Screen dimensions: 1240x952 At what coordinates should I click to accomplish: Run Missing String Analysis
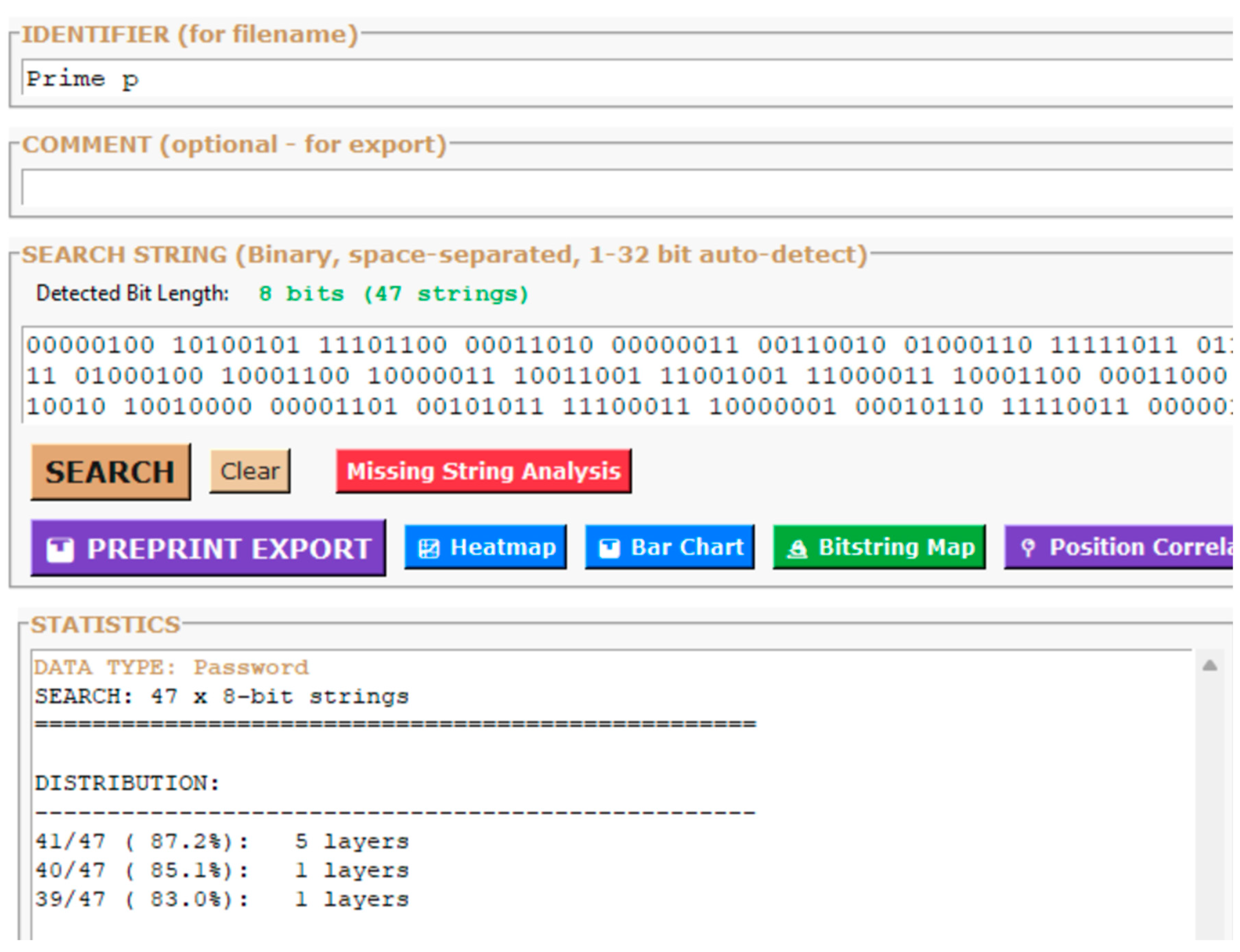click(483, 470)
